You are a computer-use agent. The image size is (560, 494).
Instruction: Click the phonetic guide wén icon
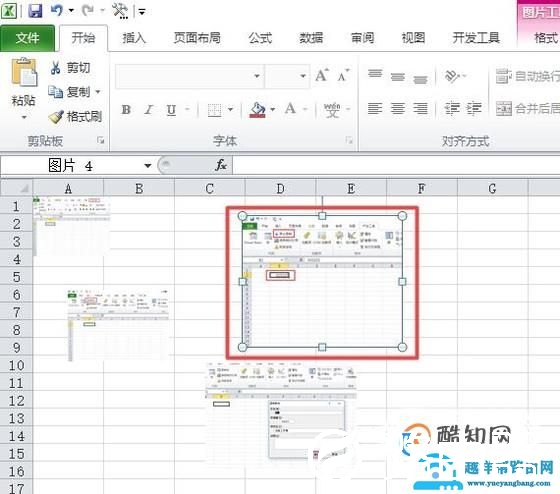[332, 110]
